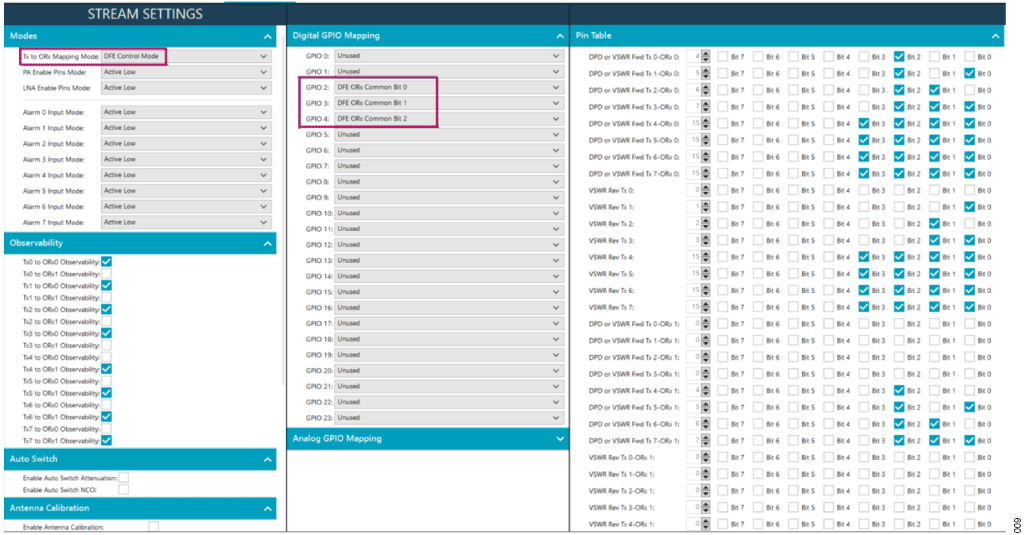The width and height of the screenshot is (1024, 535).
Task: Expand the Analog GPIO Mapping section
Action: pyautogui.click(x=560, y=439)
